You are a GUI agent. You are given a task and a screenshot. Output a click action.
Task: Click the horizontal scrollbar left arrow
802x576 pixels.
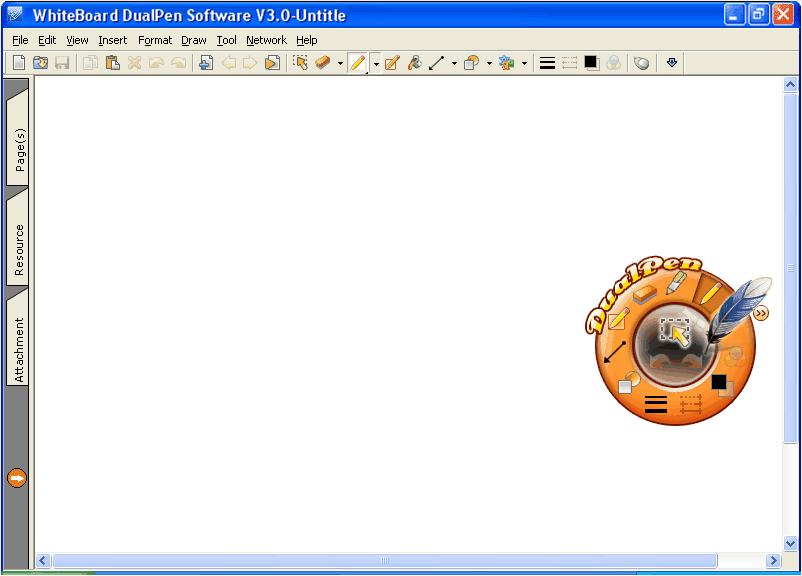[42, 561]
